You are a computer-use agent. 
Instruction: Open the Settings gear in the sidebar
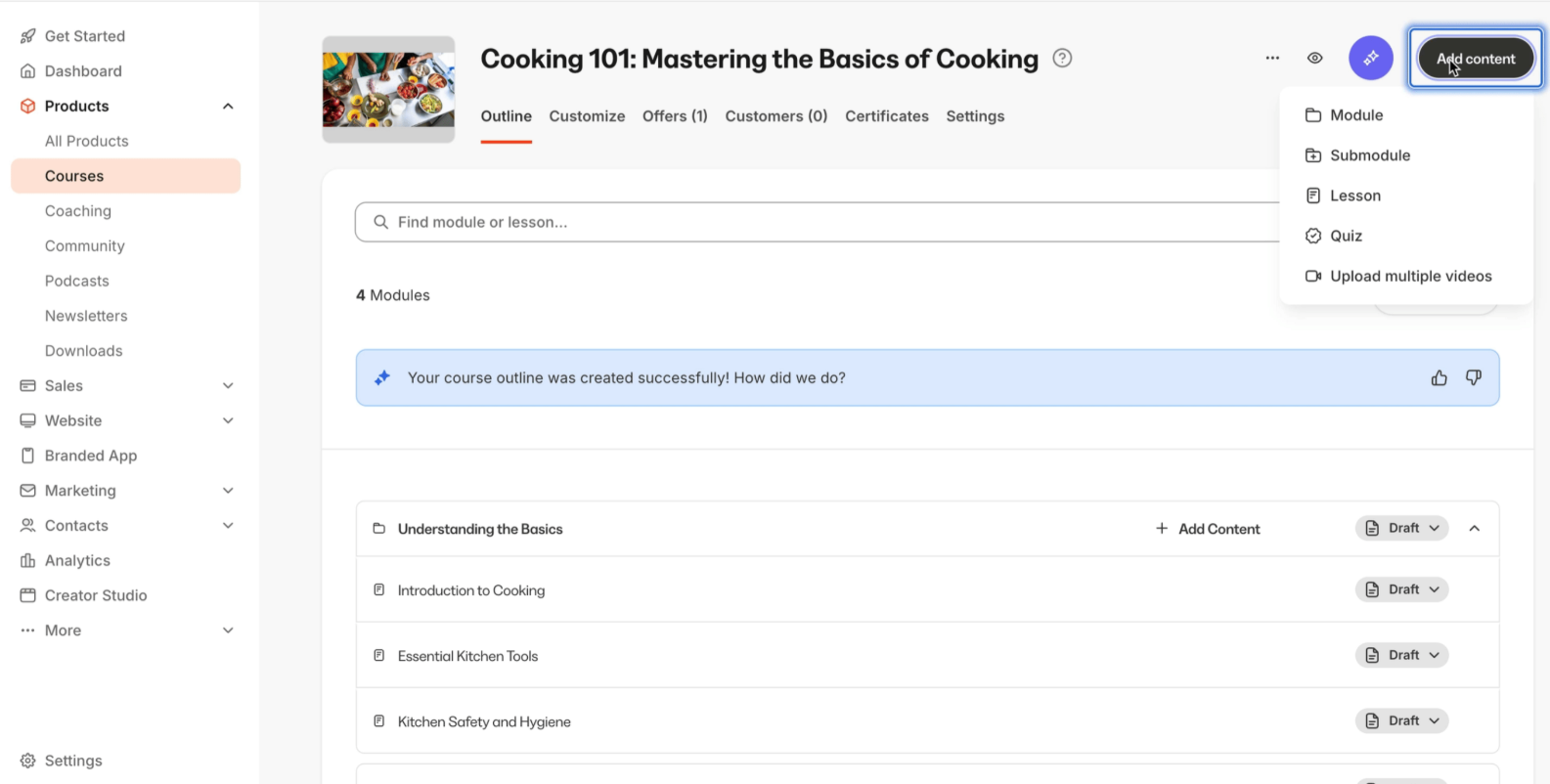[61, 761]
